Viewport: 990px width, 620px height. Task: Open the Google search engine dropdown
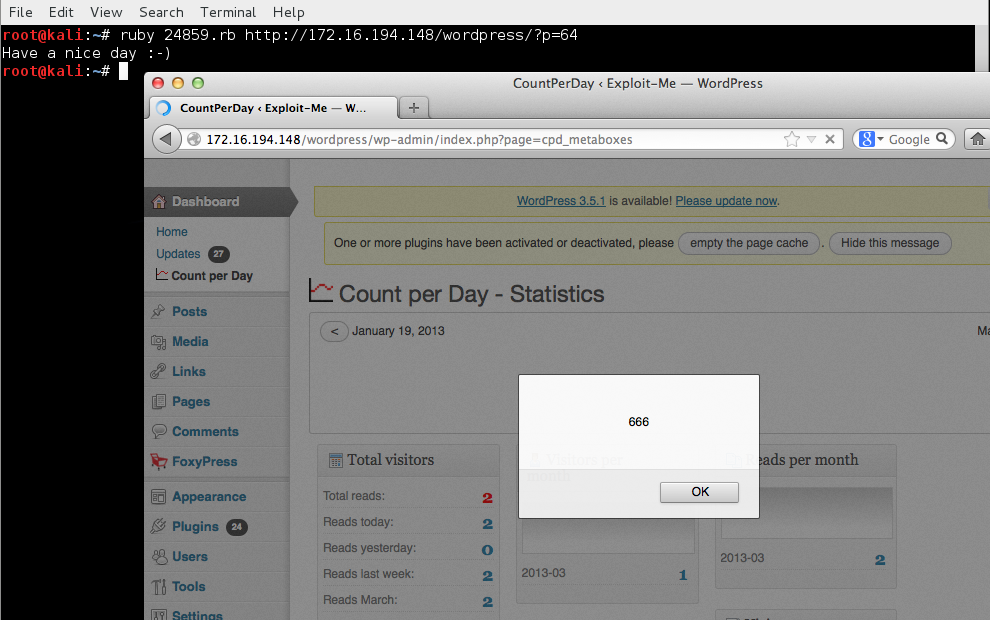[x=880, y=139]
